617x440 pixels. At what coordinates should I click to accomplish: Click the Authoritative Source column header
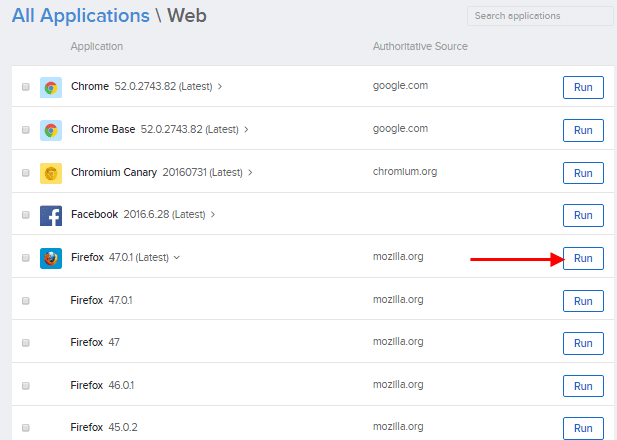420,46
